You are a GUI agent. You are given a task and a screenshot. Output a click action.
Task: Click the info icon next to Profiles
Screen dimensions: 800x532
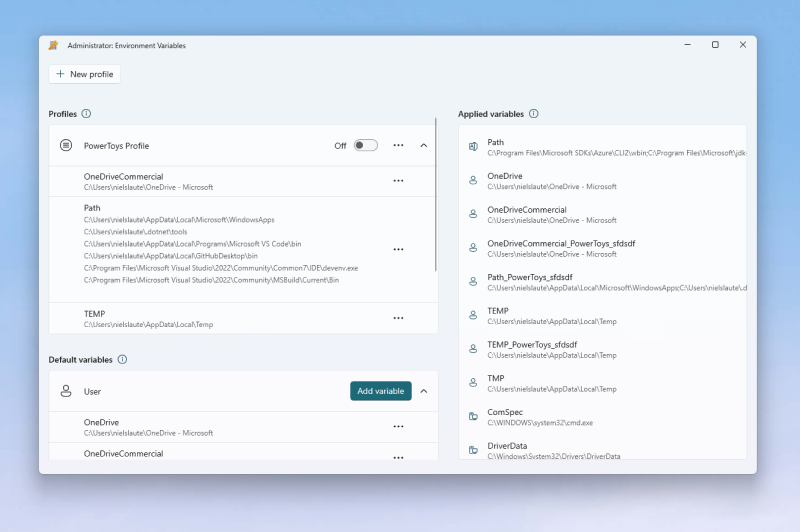pyautogui.click(x=86, y=114)
